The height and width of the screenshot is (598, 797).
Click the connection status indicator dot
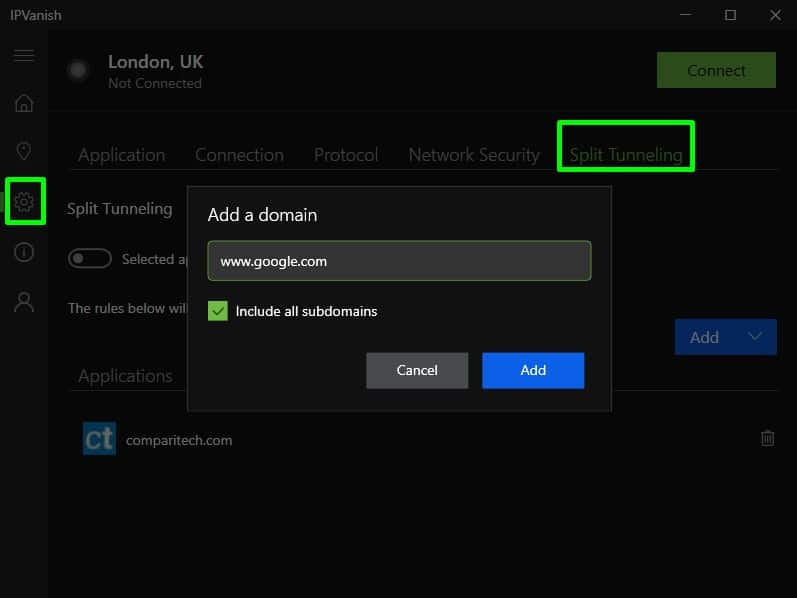point(78,70)
